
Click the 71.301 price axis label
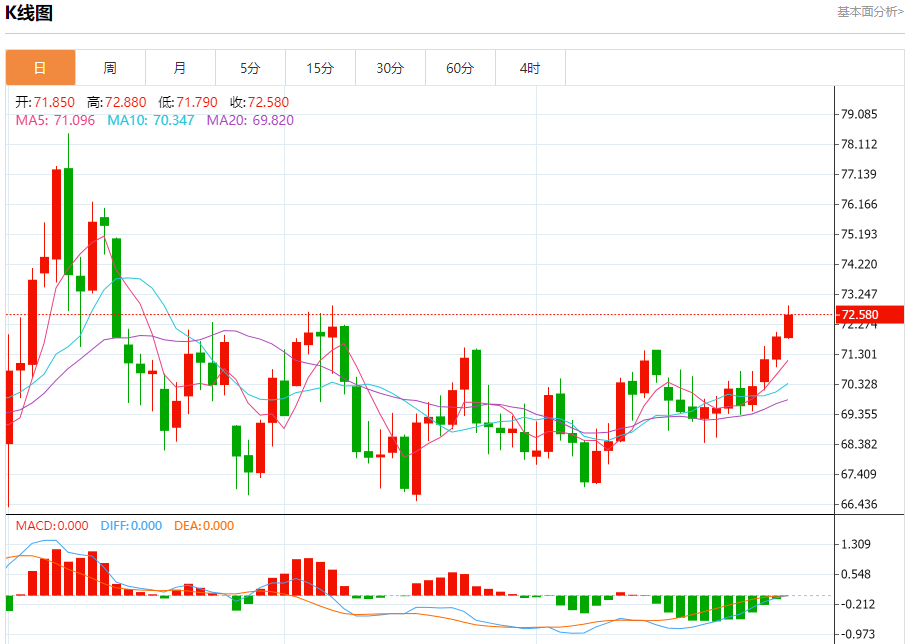pyautogui.click(x=859, y=354)
